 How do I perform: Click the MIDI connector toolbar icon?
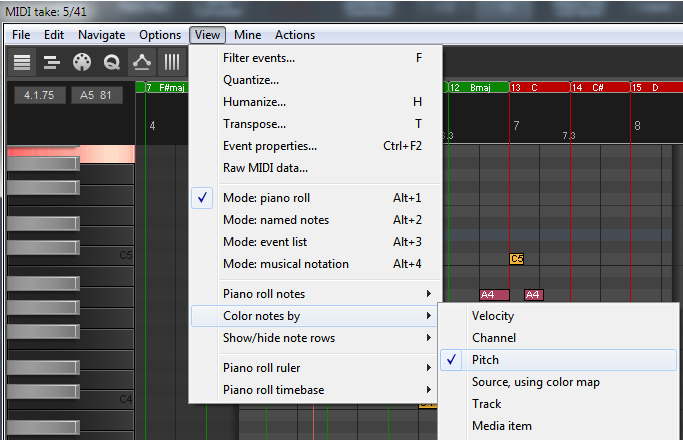(82, 62)
